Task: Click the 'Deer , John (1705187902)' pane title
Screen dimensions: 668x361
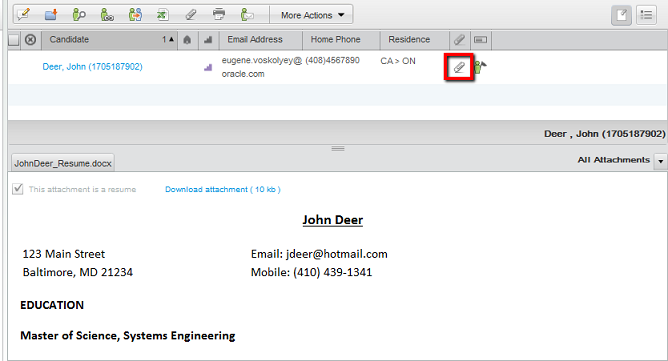Action: click(x=605, y=134)
